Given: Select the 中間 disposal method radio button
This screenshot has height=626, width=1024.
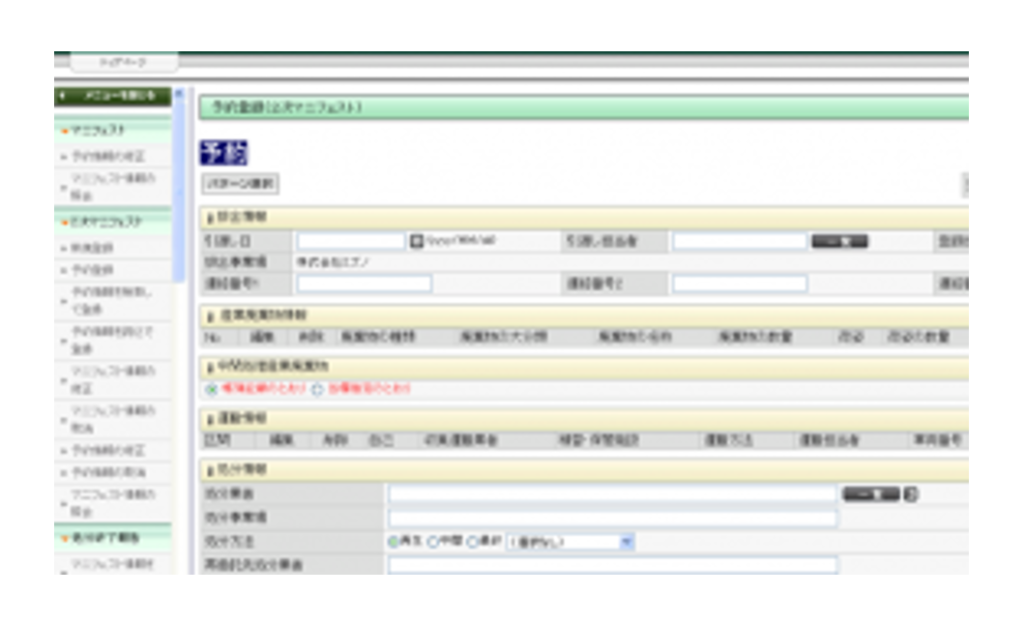Looking at the screenshot, I should [x=433, y=542].
